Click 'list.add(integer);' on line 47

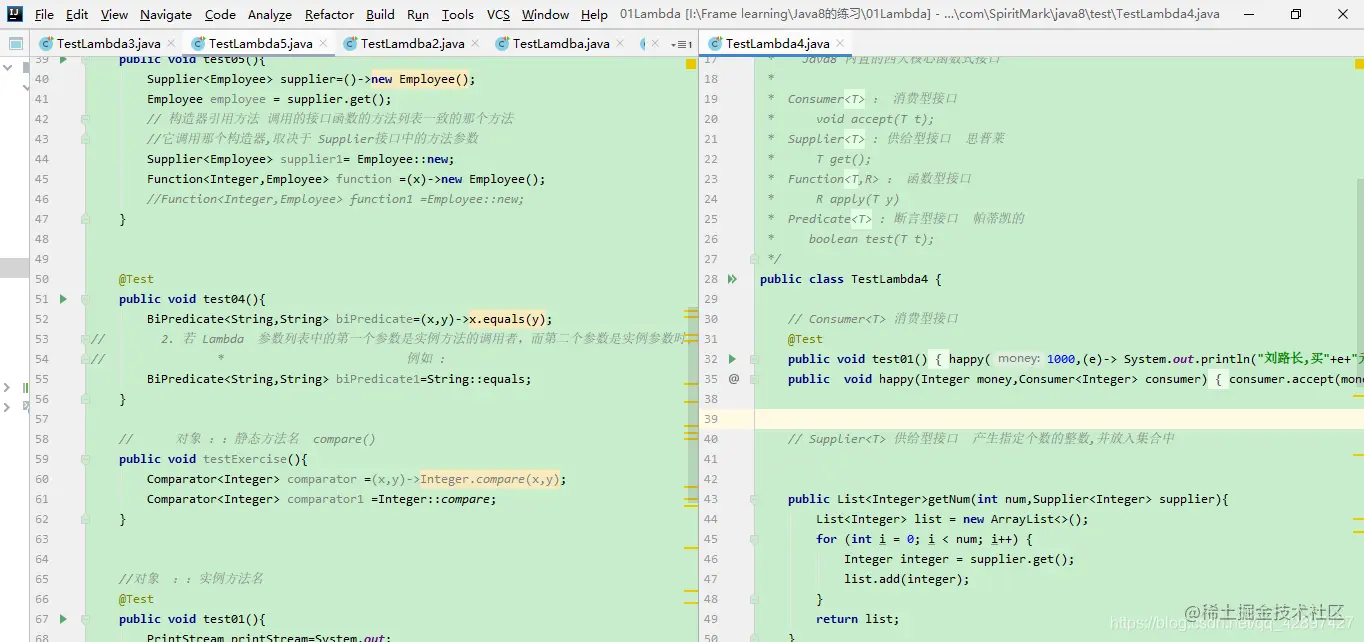pos(907,579)
